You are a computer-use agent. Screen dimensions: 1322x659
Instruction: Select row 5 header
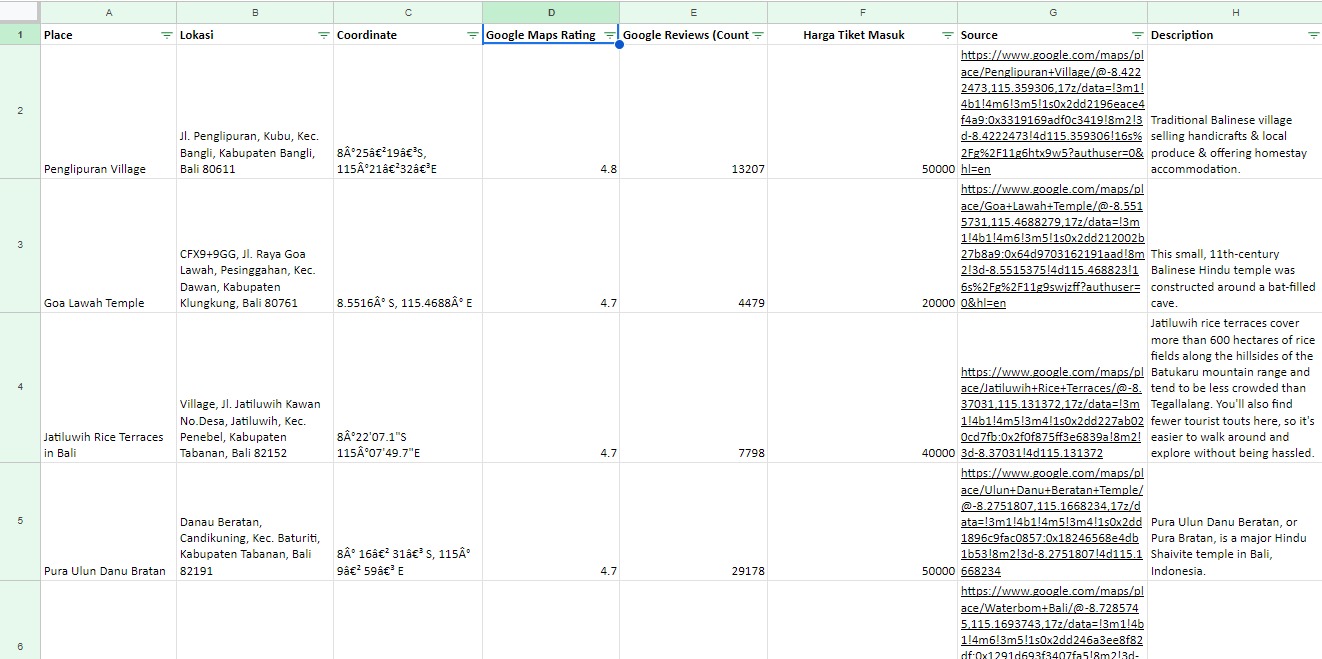20,521
